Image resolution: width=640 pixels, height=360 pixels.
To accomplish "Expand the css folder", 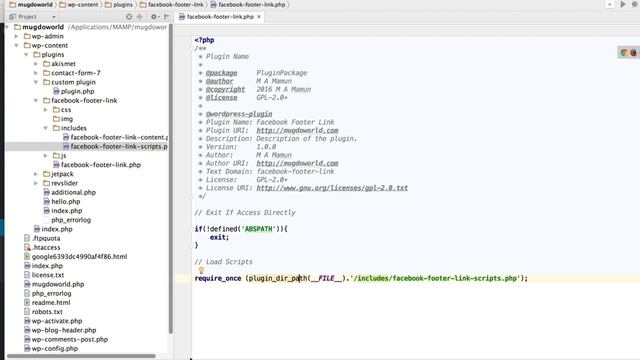I will pyautogui.click(x=46, y=110).
